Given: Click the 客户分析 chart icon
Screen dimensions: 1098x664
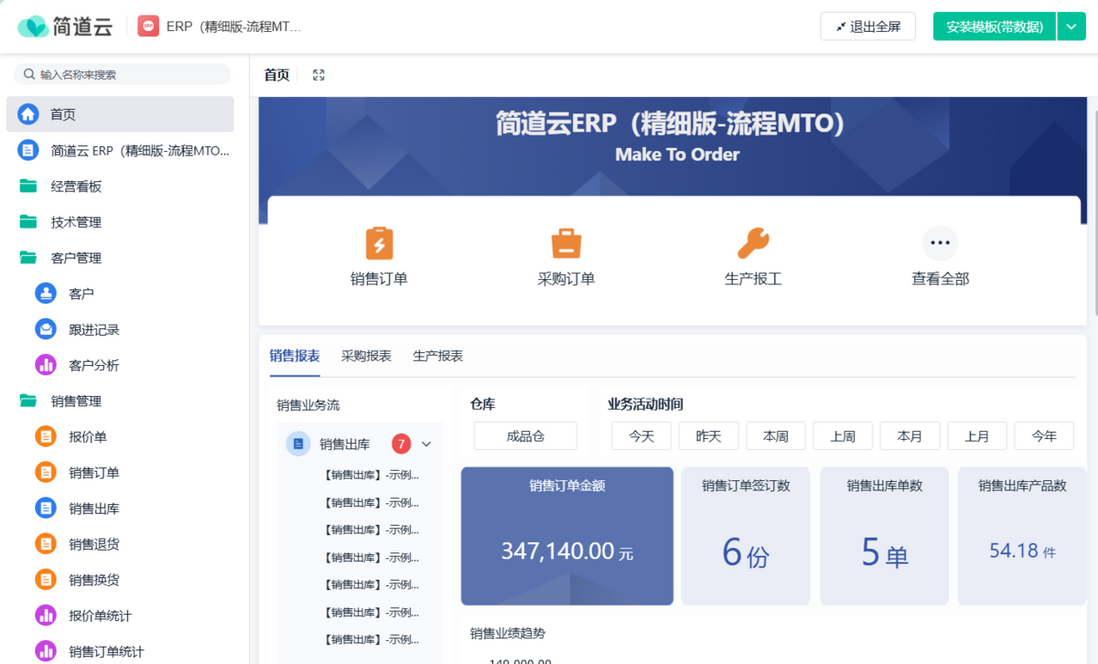Looking at the screenshot, I should [x=46, y=364].
